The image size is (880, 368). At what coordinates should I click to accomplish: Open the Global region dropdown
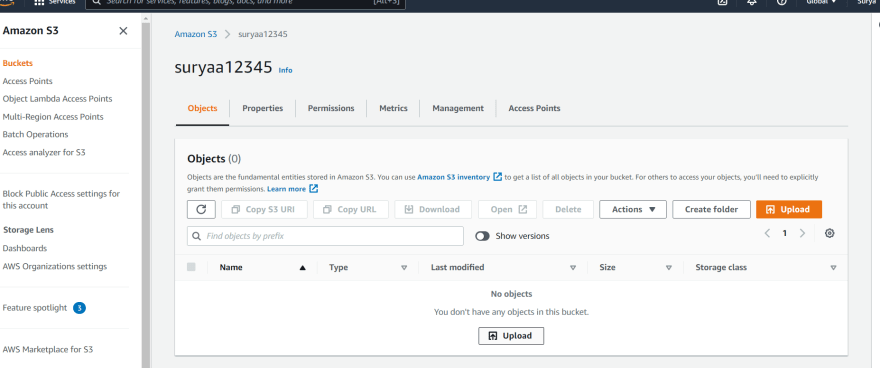click(821, 2)
